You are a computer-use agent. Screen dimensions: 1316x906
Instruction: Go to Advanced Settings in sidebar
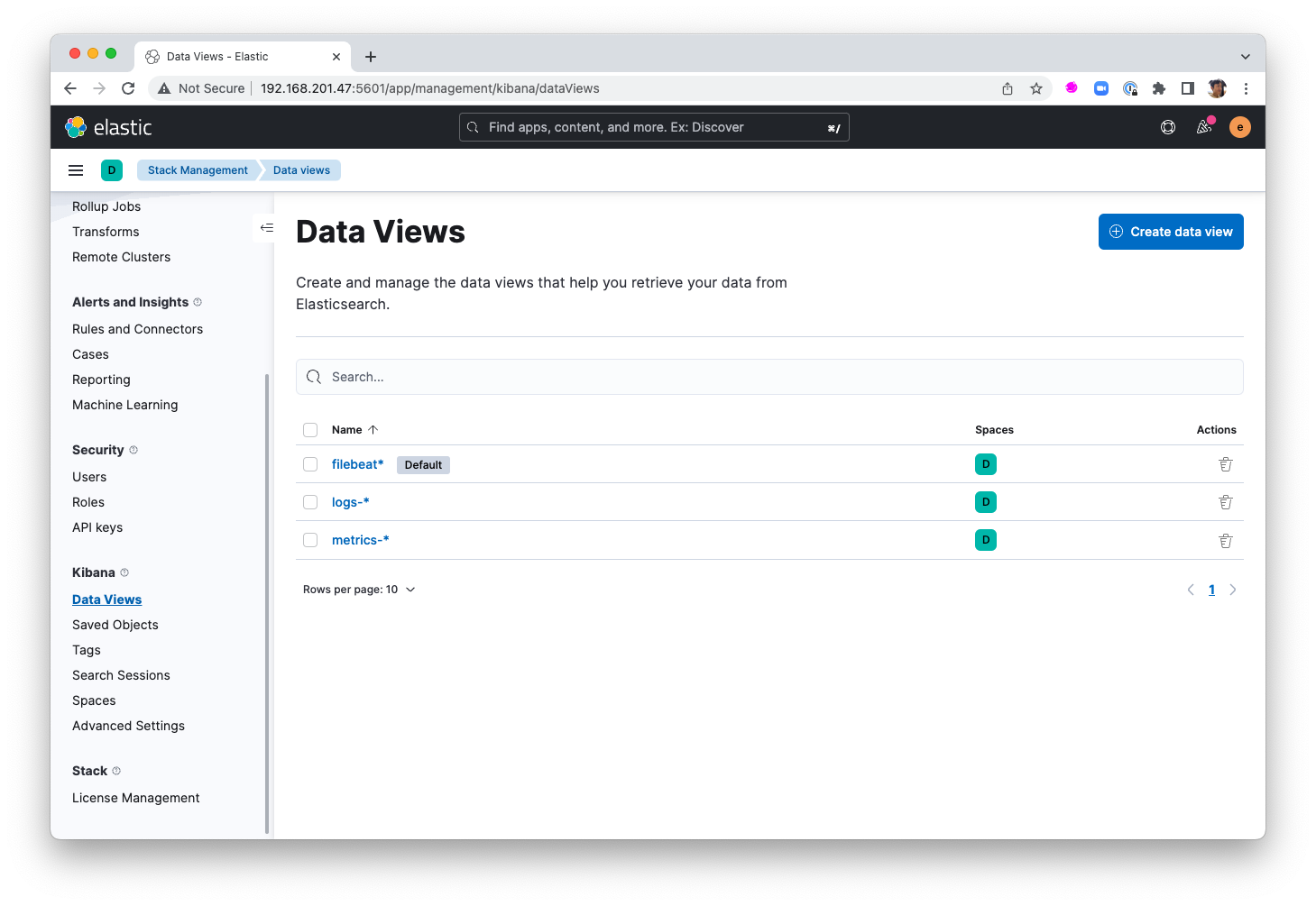(128, 726)
